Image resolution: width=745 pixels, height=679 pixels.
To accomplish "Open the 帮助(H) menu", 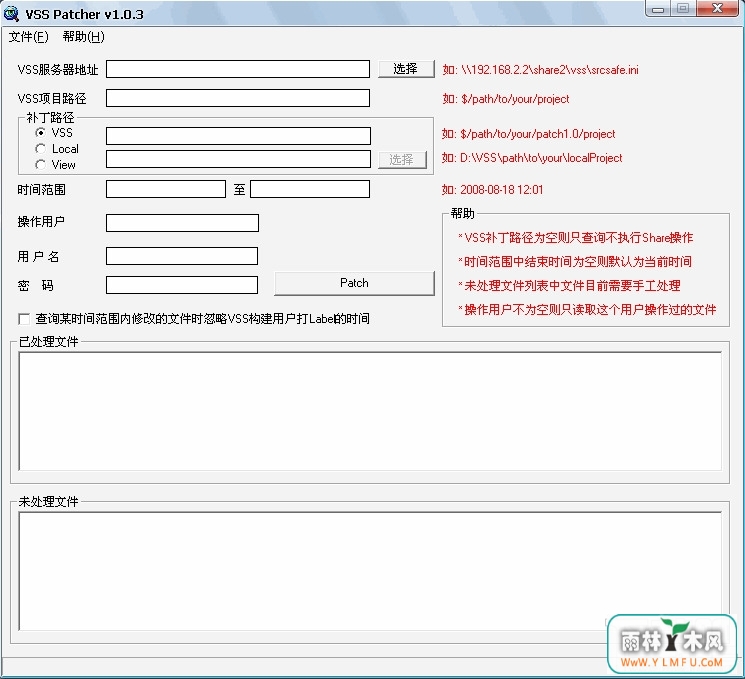I will pyautogui.click(x=84, y=37).
